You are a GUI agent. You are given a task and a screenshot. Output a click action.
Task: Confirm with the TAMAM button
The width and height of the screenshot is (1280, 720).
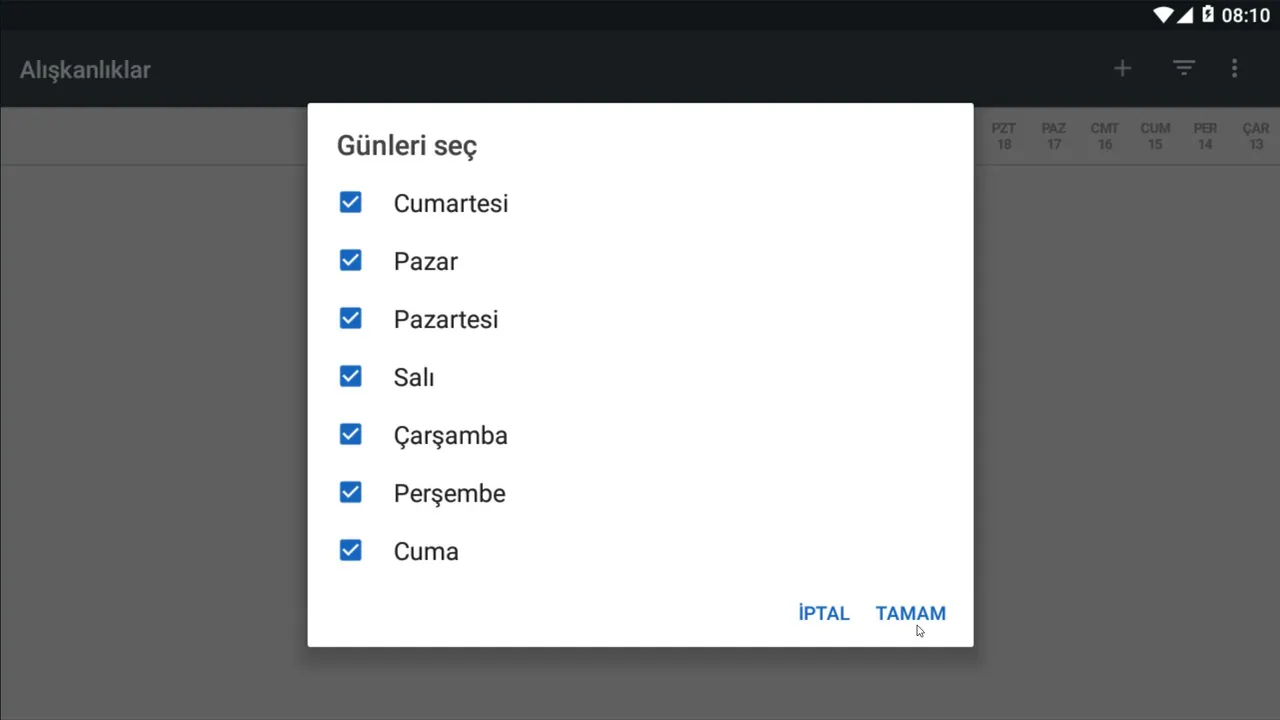(910, 614)
